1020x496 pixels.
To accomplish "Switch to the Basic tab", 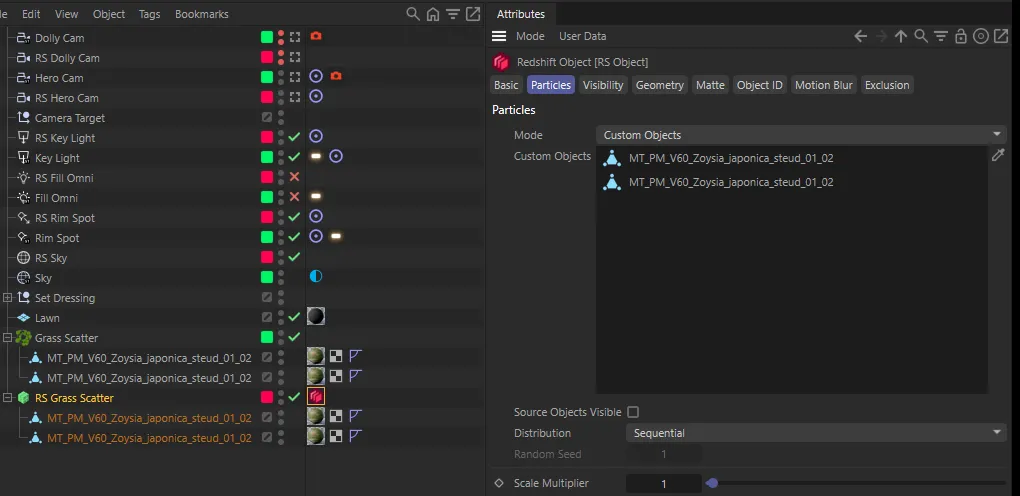I will [506, 85].
